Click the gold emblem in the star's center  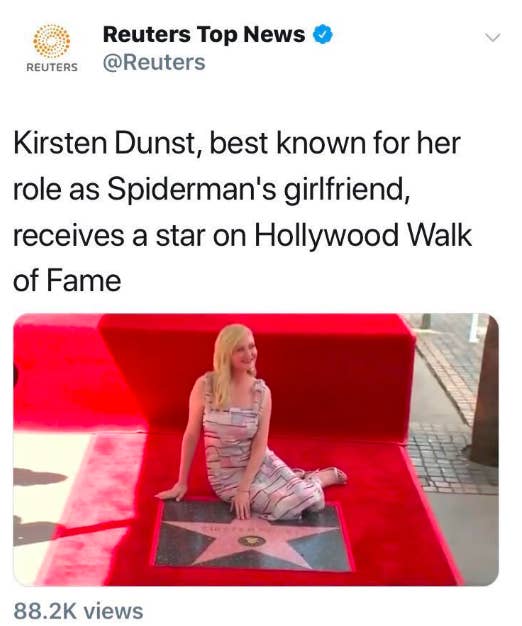pos(252,541)
